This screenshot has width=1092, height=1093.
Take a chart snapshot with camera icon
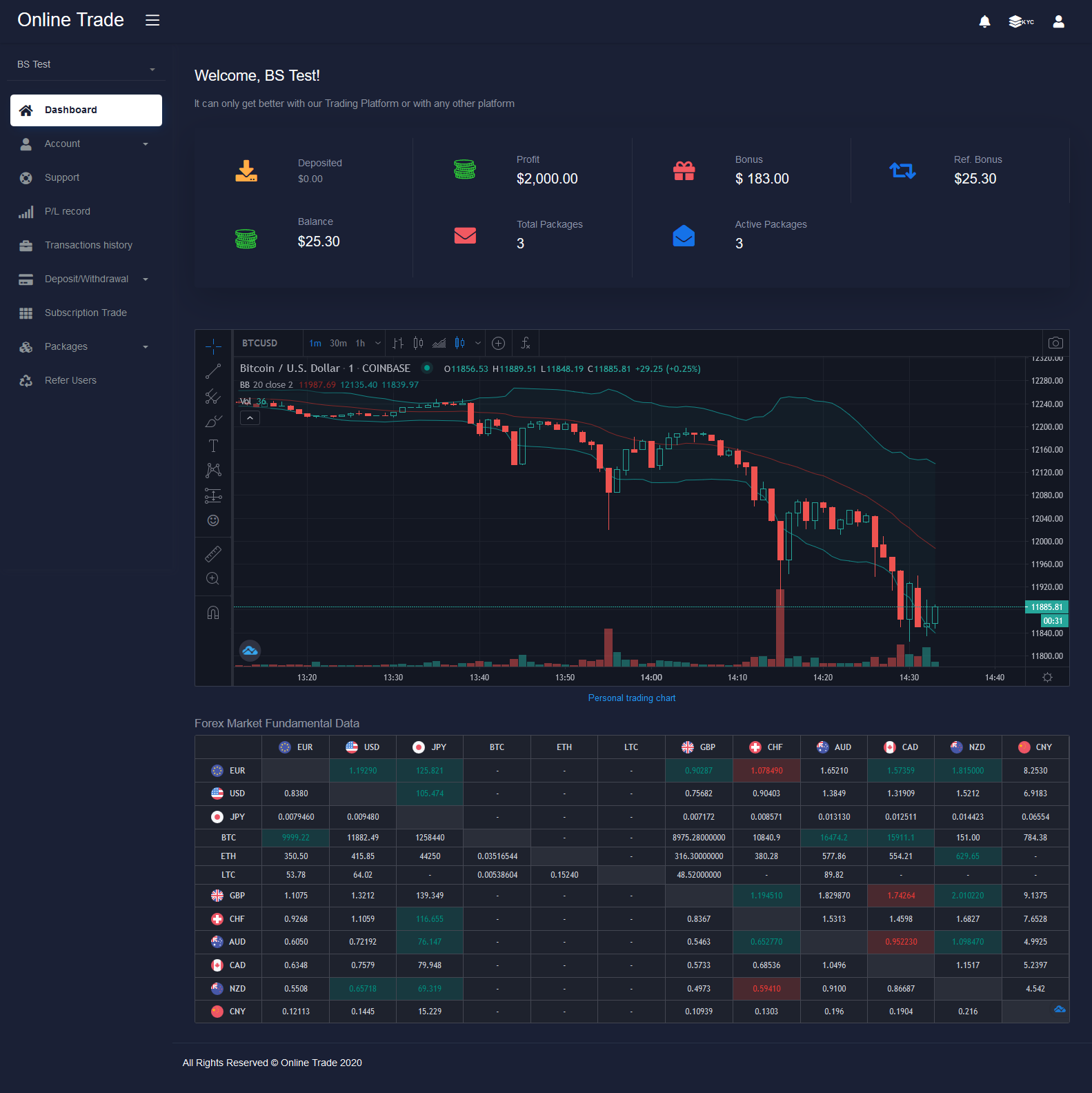coord(1055,343)
